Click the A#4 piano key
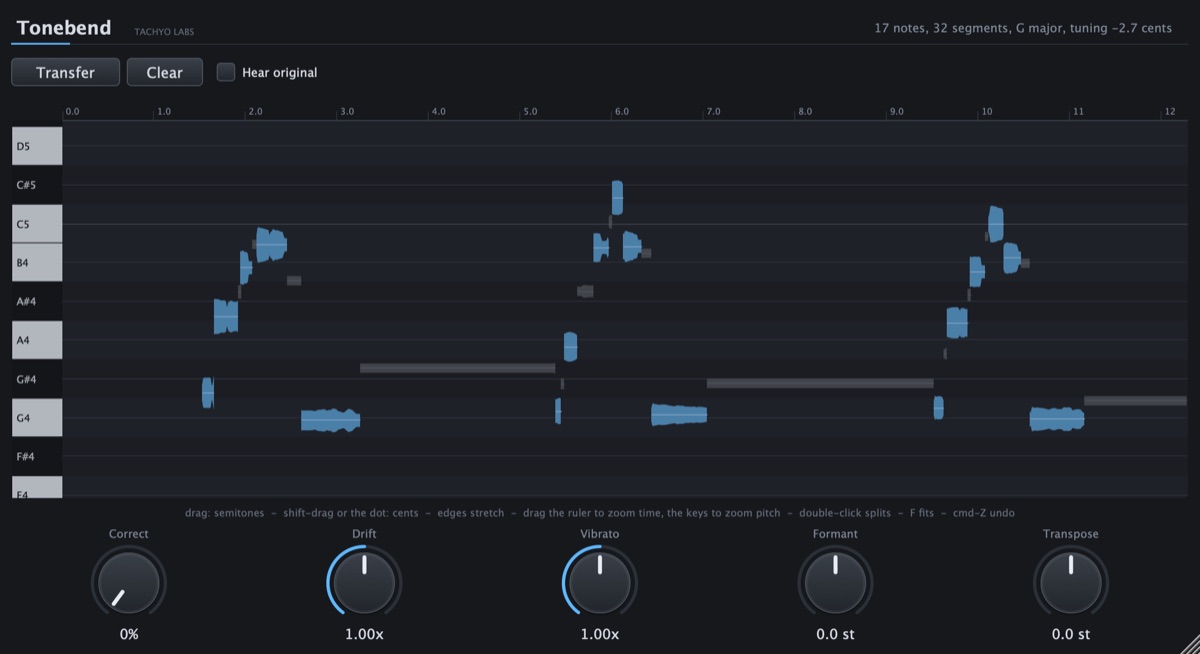Image resolution: width=1200 pixels, height=654 pixels. [37, 301]
